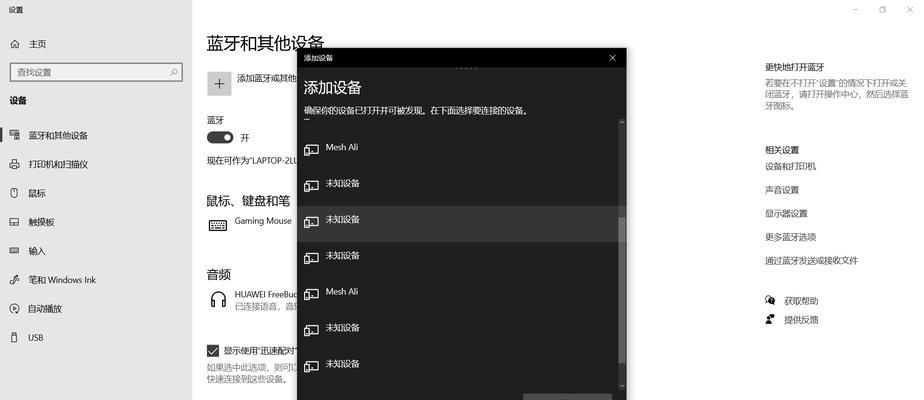This screenshot has width=924, height=400.
Task: Click the touchpad icon beside 触摸板
Action: click(15, 222)
